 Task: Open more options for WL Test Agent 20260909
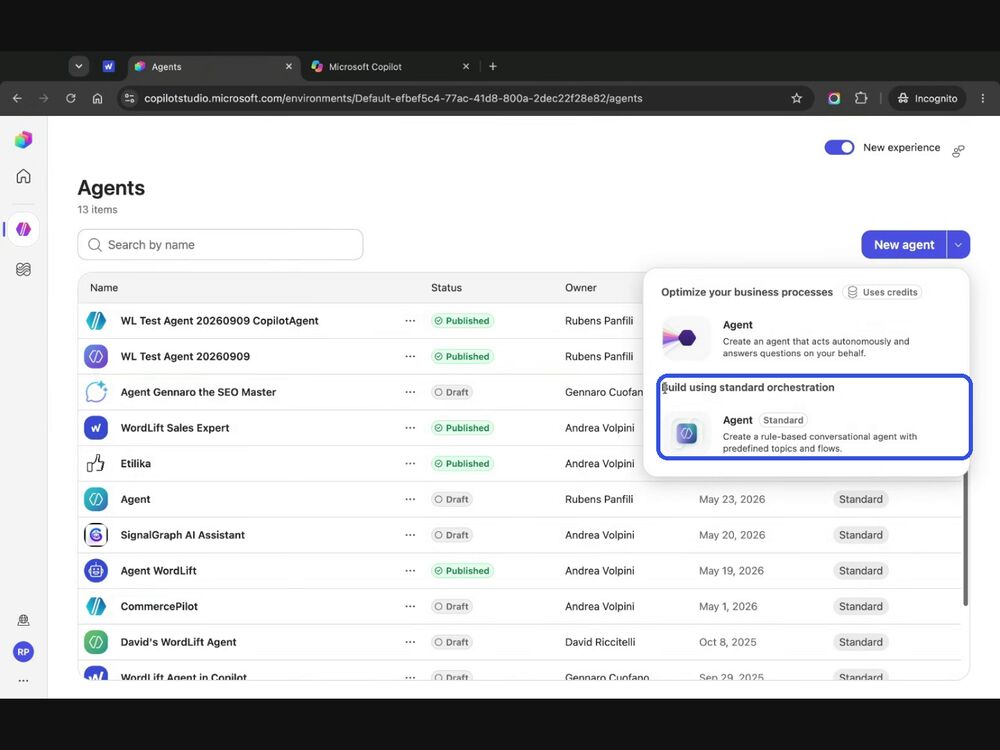point(410,357)
